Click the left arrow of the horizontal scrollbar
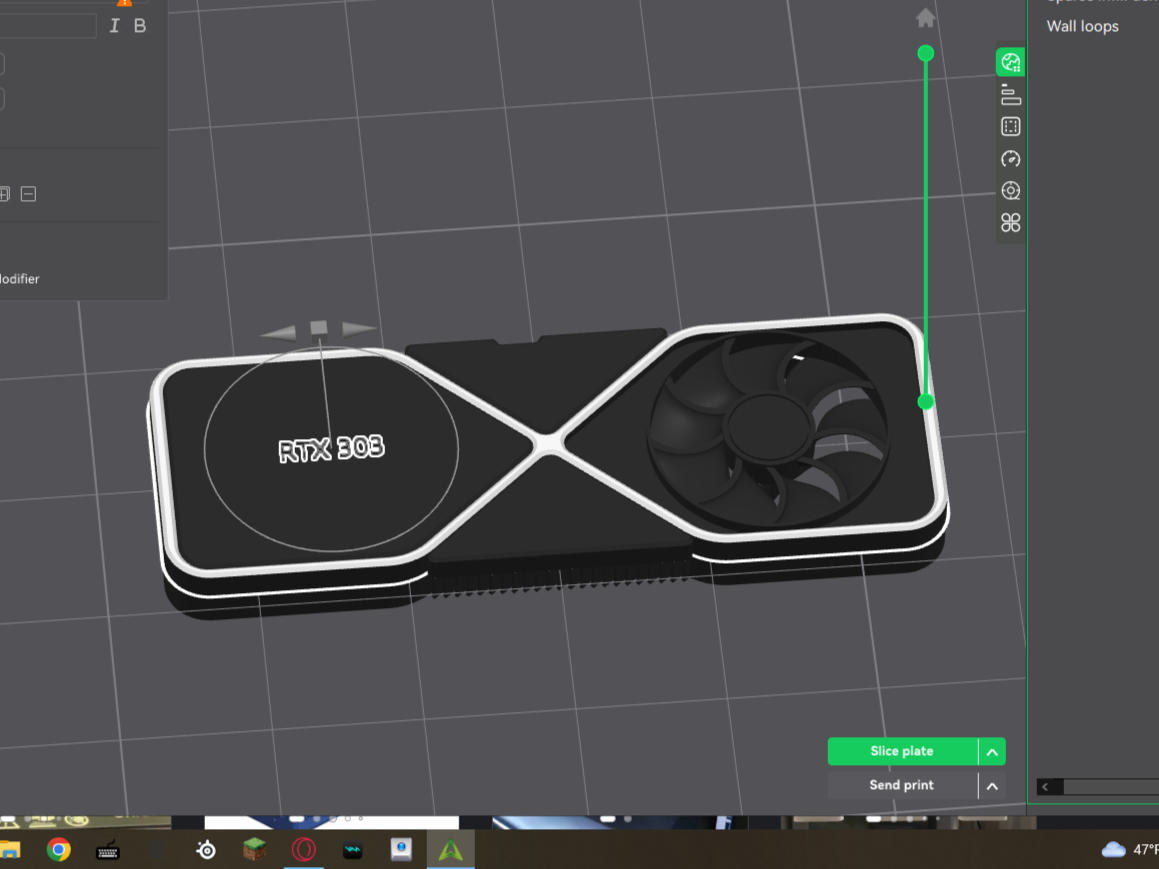The image size is (1159, 869). [1046, 787]
